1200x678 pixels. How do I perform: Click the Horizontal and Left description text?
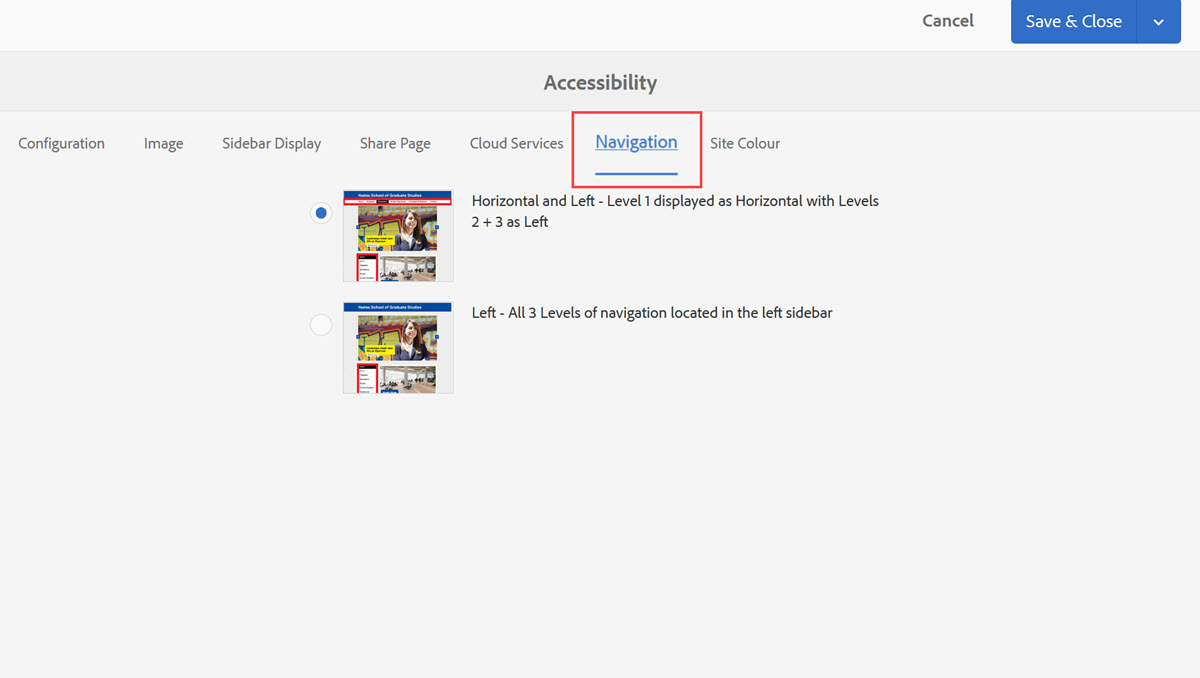[675, 211]
